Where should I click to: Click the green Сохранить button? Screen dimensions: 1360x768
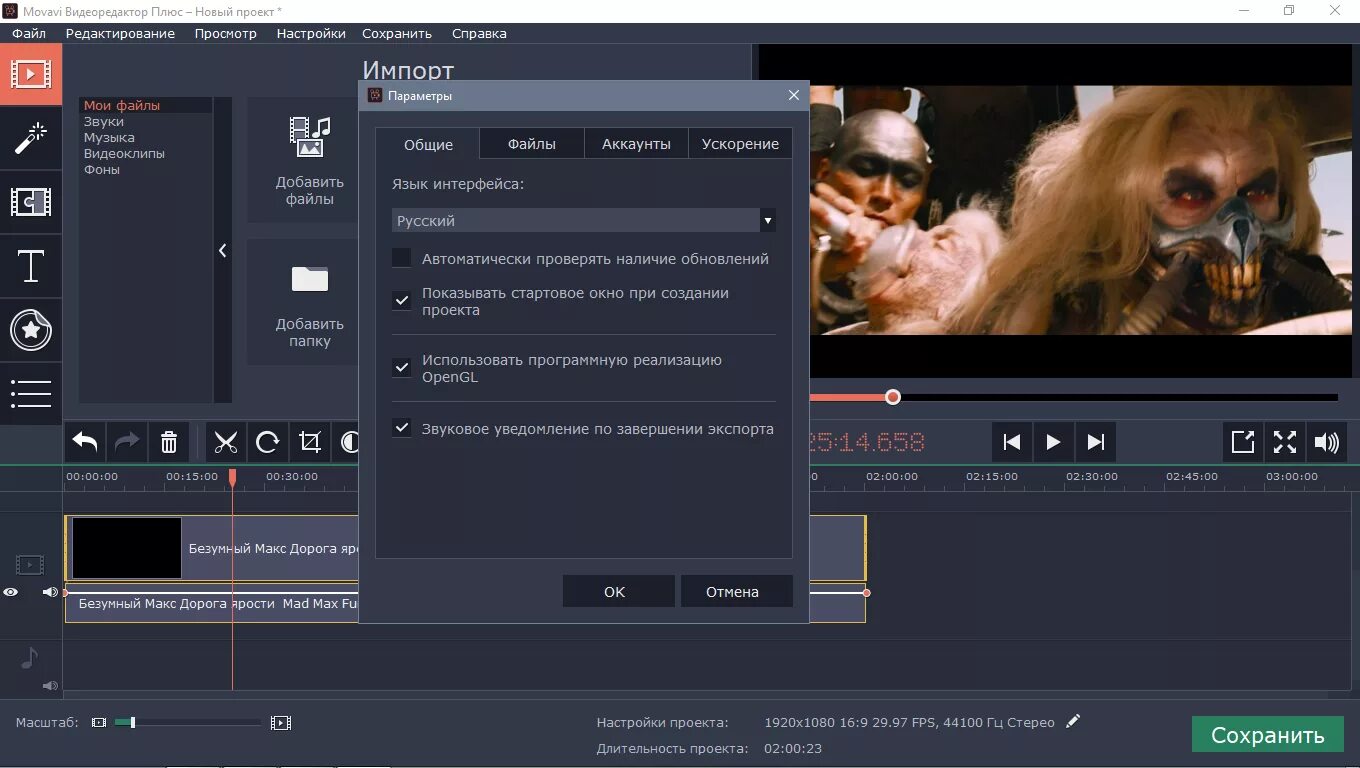tap(1267, 735)
